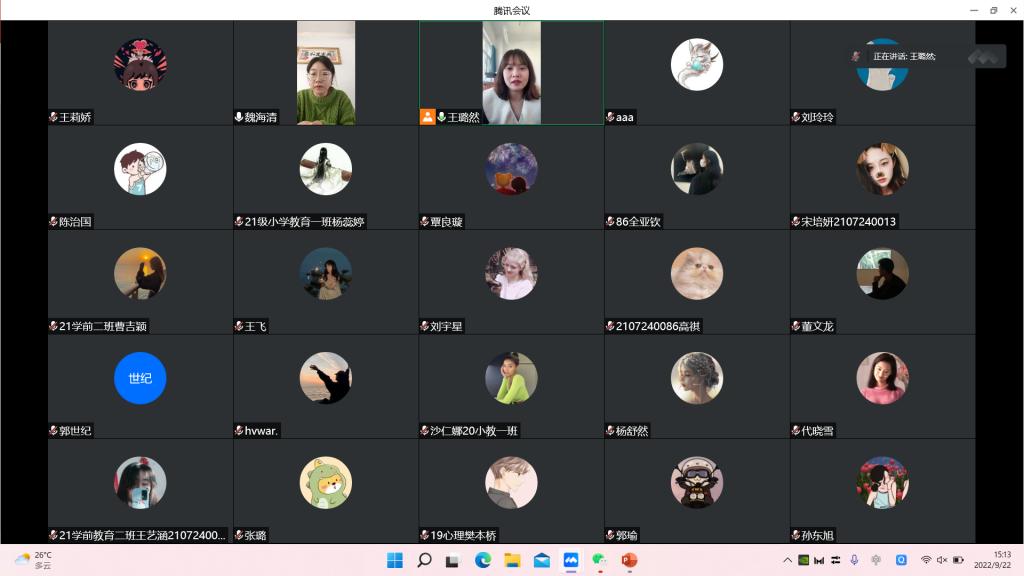Open PowerPoint from the taskbar
This screenshot has width=1024, height=576.
pyautogui.click(x=629, y=560)
